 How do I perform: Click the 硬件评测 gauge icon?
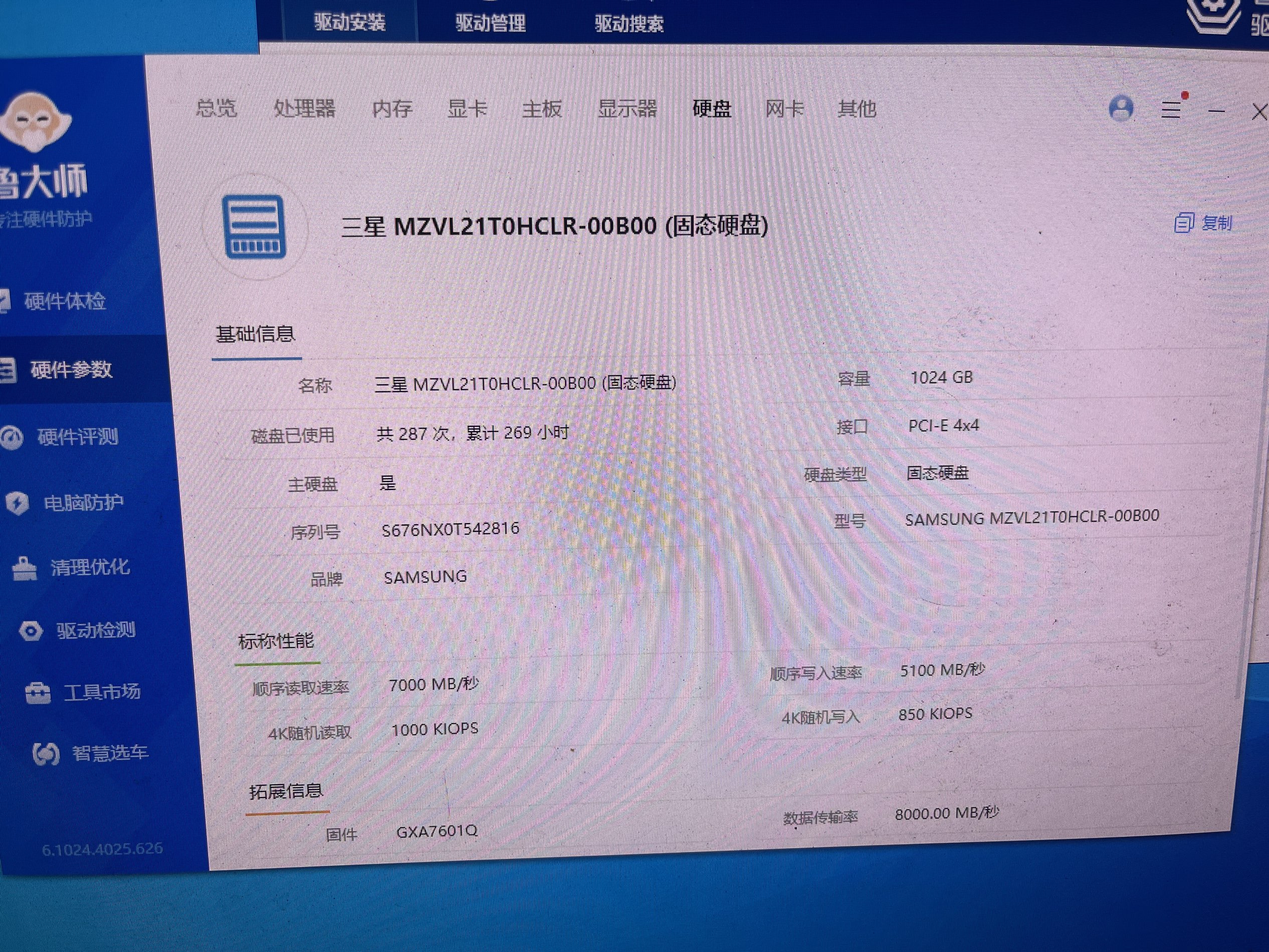pos(12,437)
